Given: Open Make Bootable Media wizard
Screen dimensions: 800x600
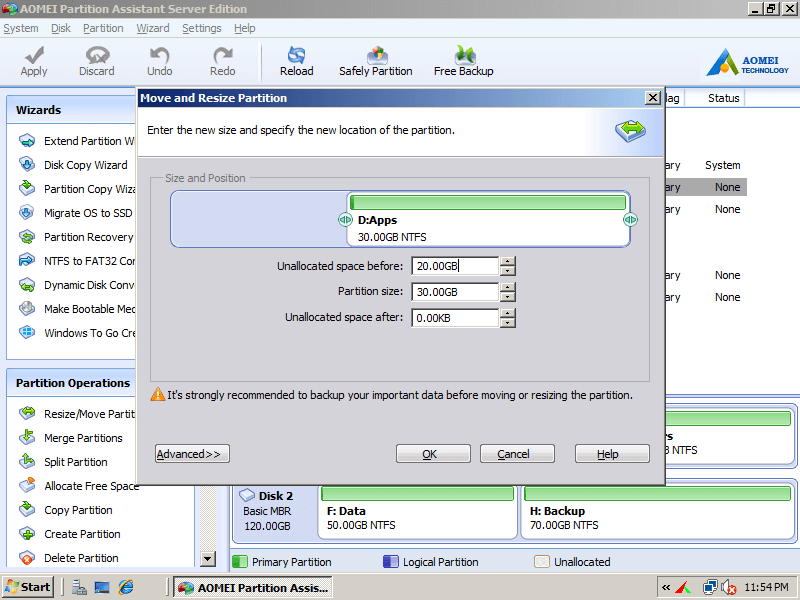Looking at the screenshot, I should tap(77, 309).
